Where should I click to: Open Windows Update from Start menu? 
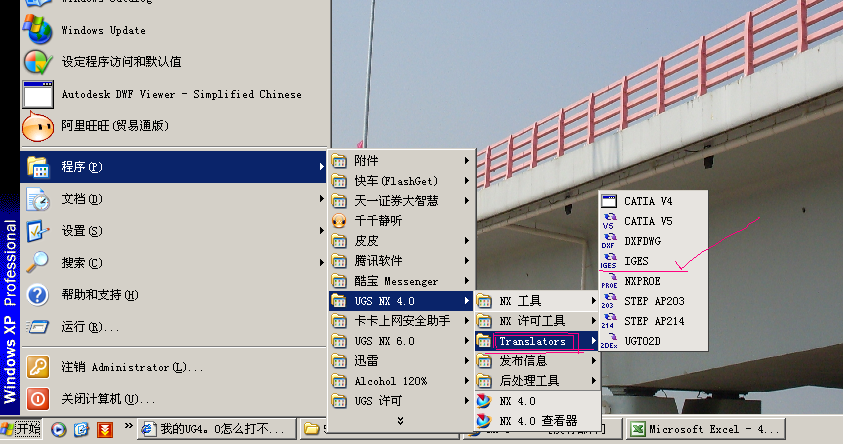[175, 30]
